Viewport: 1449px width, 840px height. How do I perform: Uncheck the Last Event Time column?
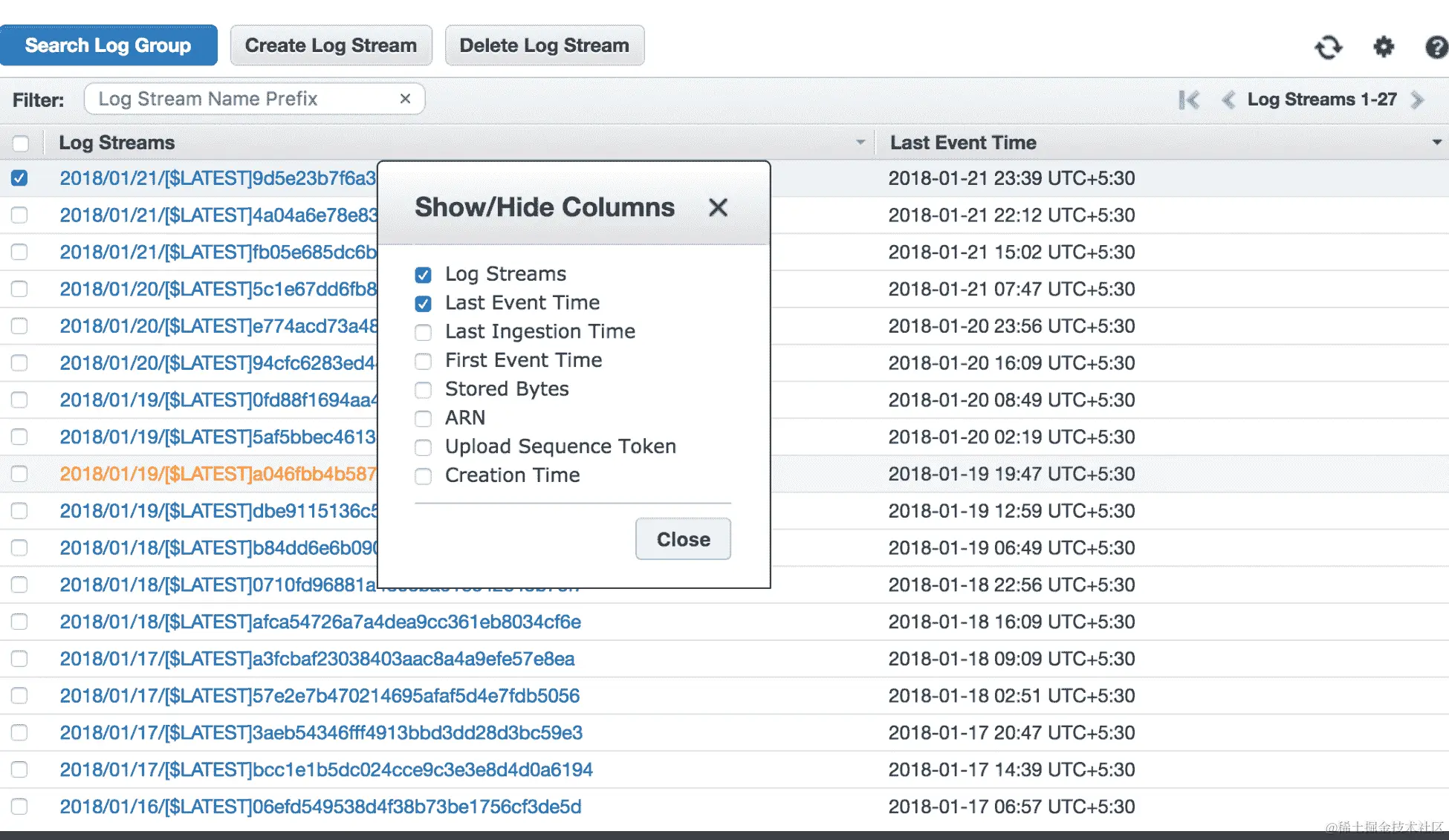(x=423, y=303)
